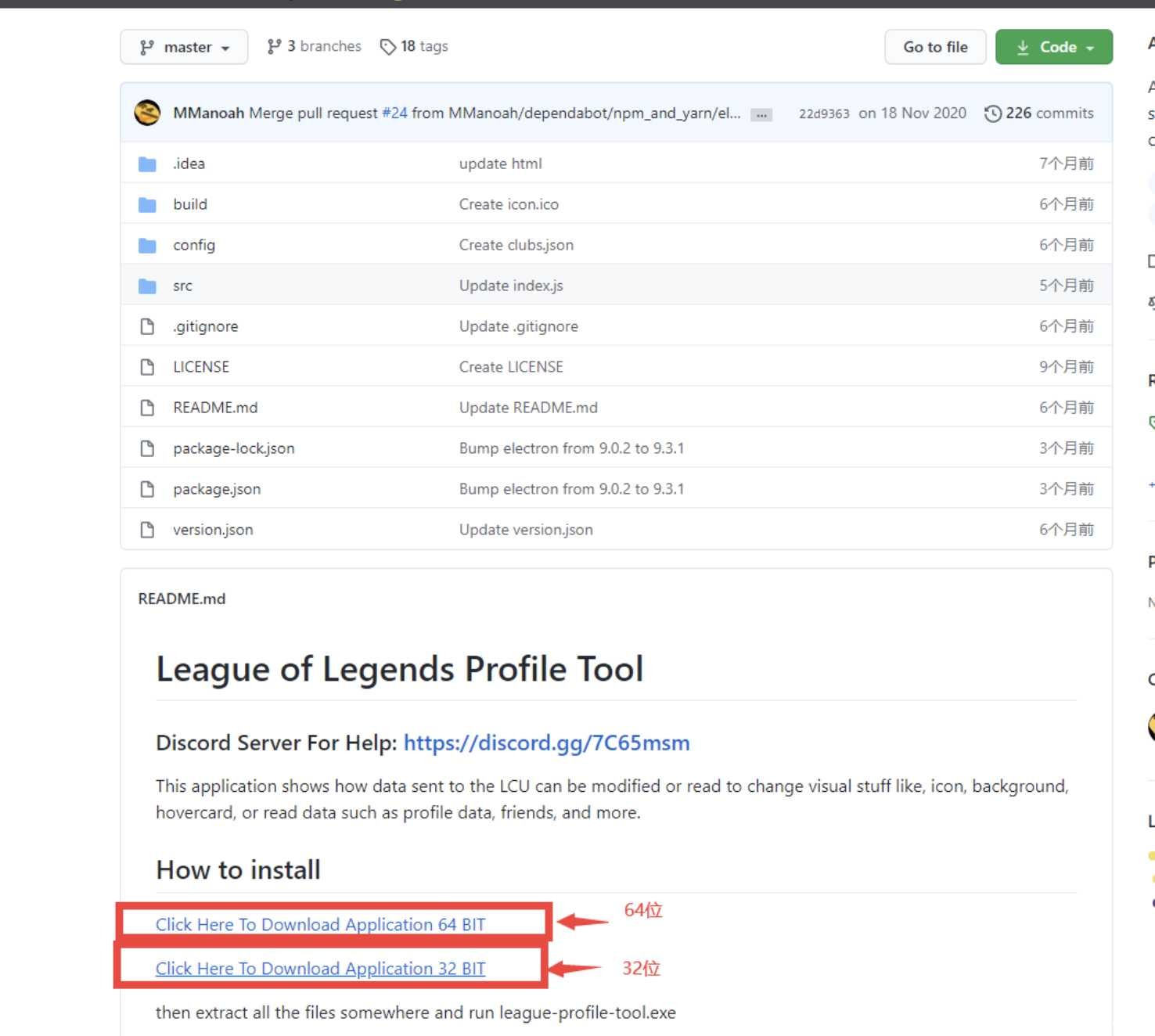Image resolution: width=1155 pixels, height=1036 pixels.
Task: Open the .idea folder
Action: (189, 164)
